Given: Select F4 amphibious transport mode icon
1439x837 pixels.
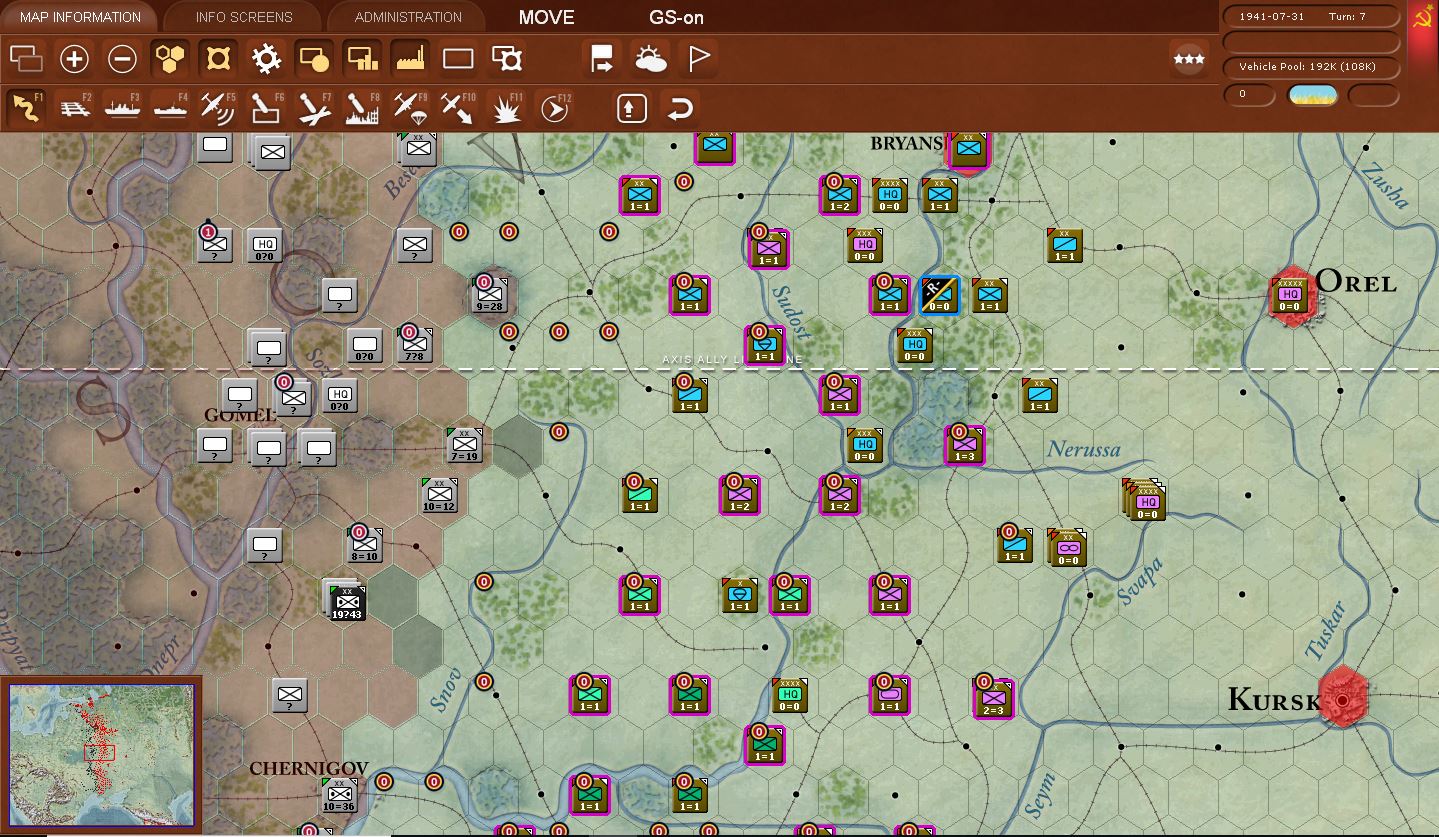Looking at the screenshot, I should (x=170, y=108).
